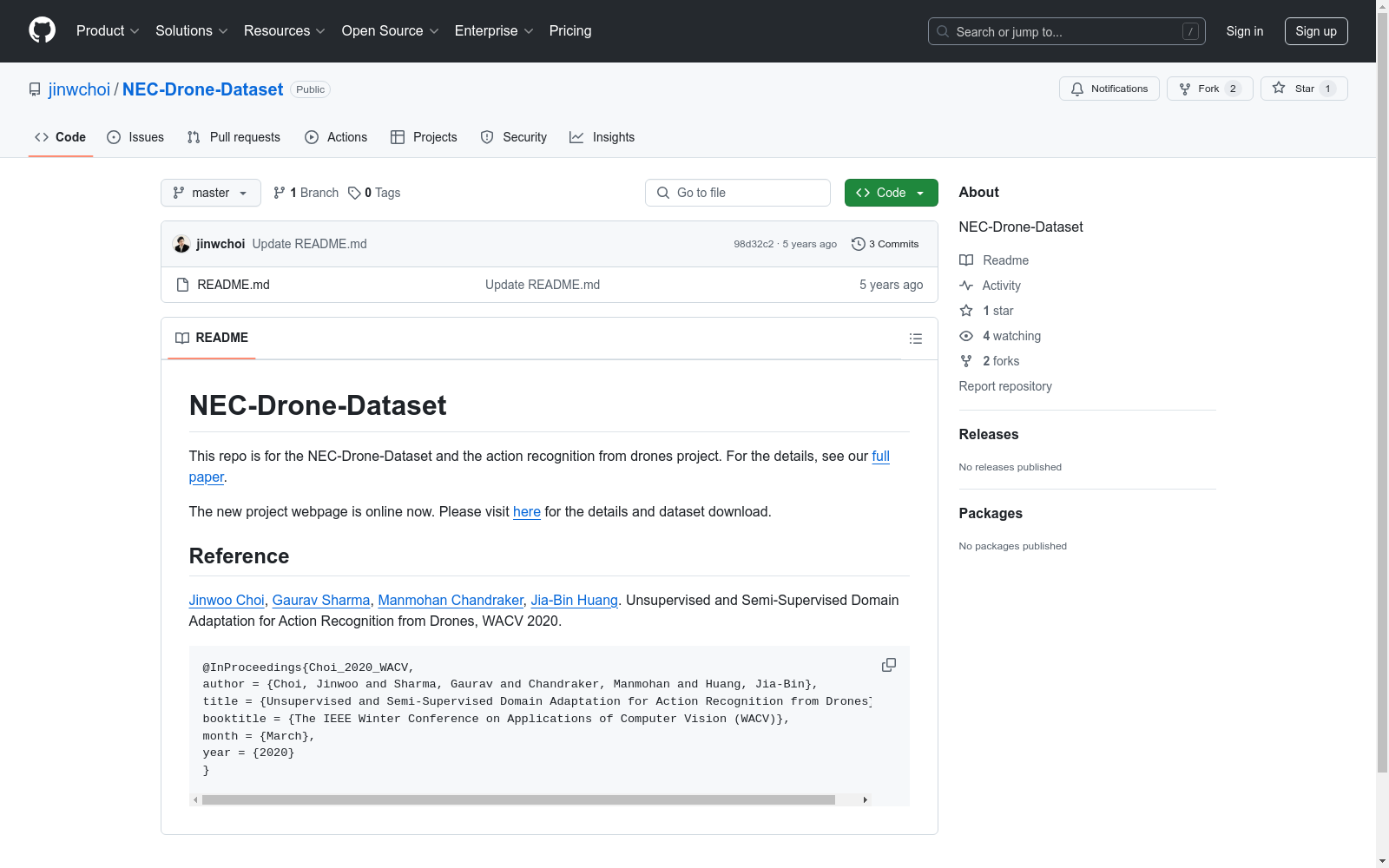Fork the repository using Fork button

(1208, 89)
